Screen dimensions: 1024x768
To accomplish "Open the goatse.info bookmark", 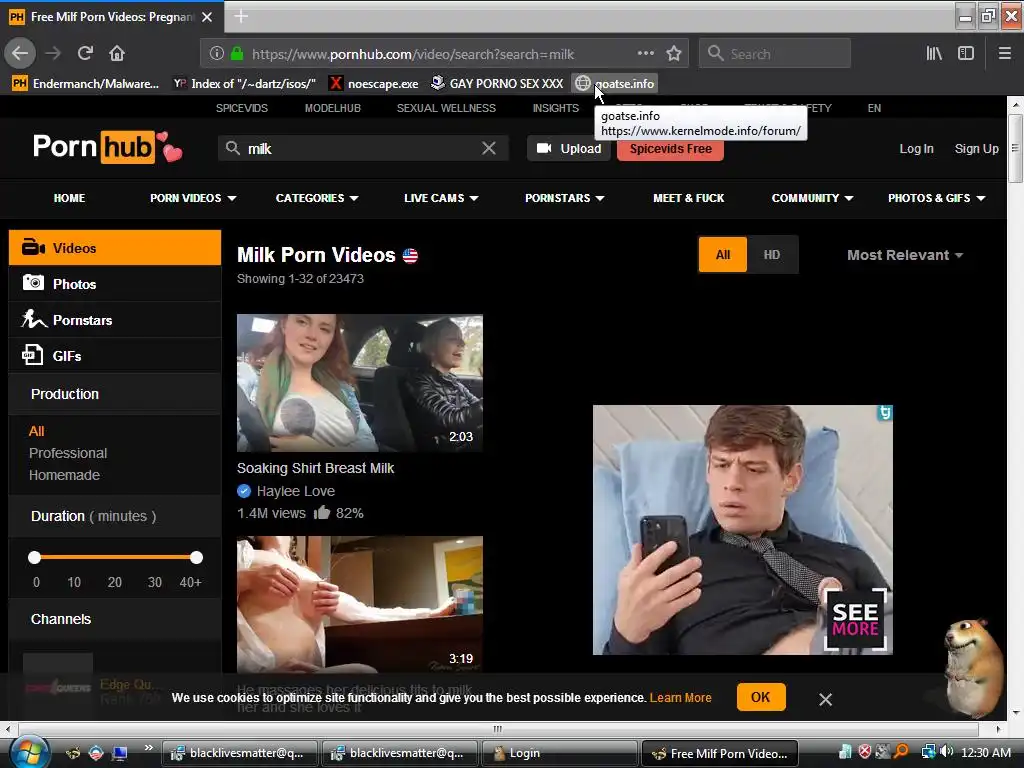I will tap(615, 84).
